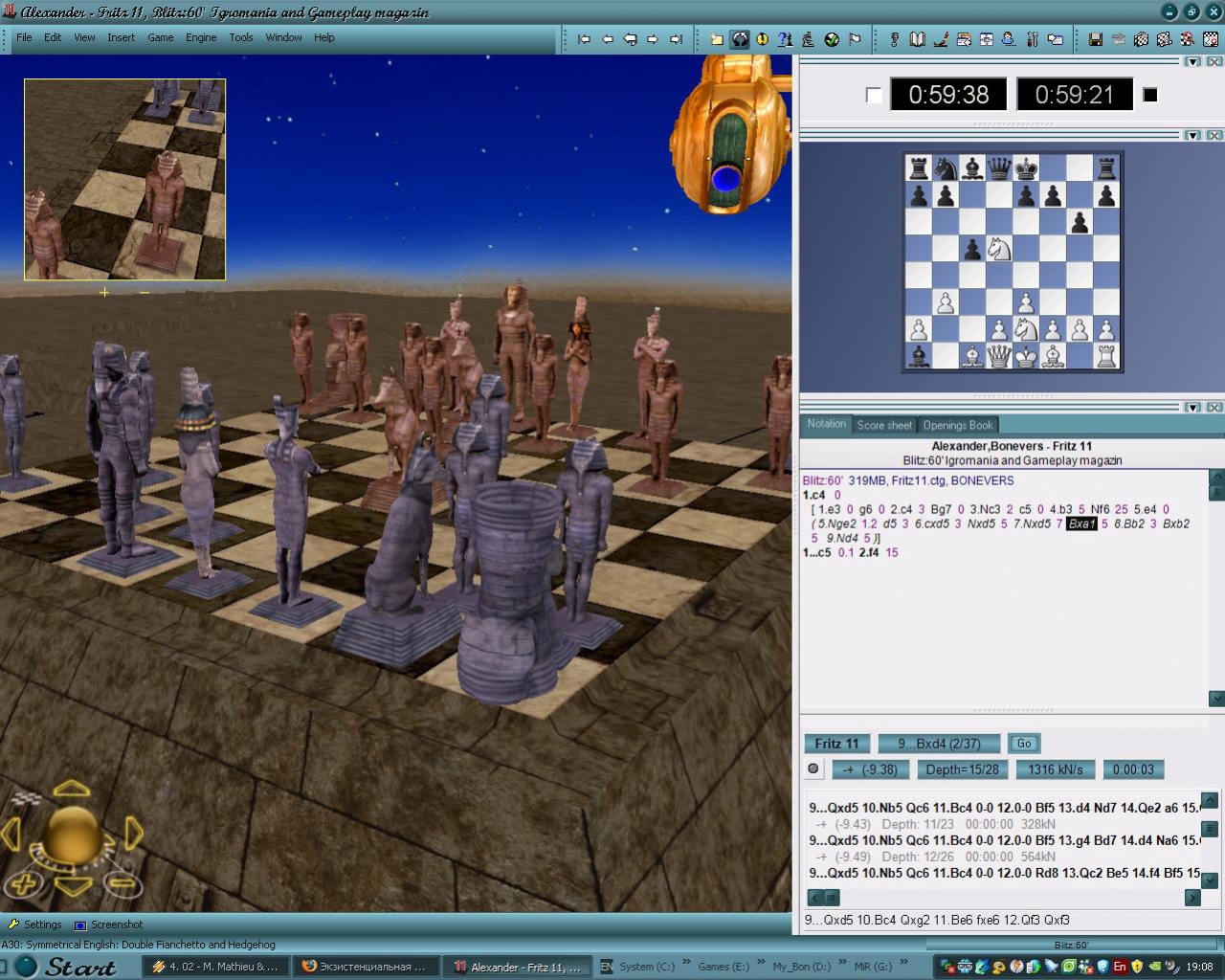Viewport: 1225px width, 980px height.
Task: Take a Screenshot of the 3D board
Action: pyautogui.click(x=108, y=924)
